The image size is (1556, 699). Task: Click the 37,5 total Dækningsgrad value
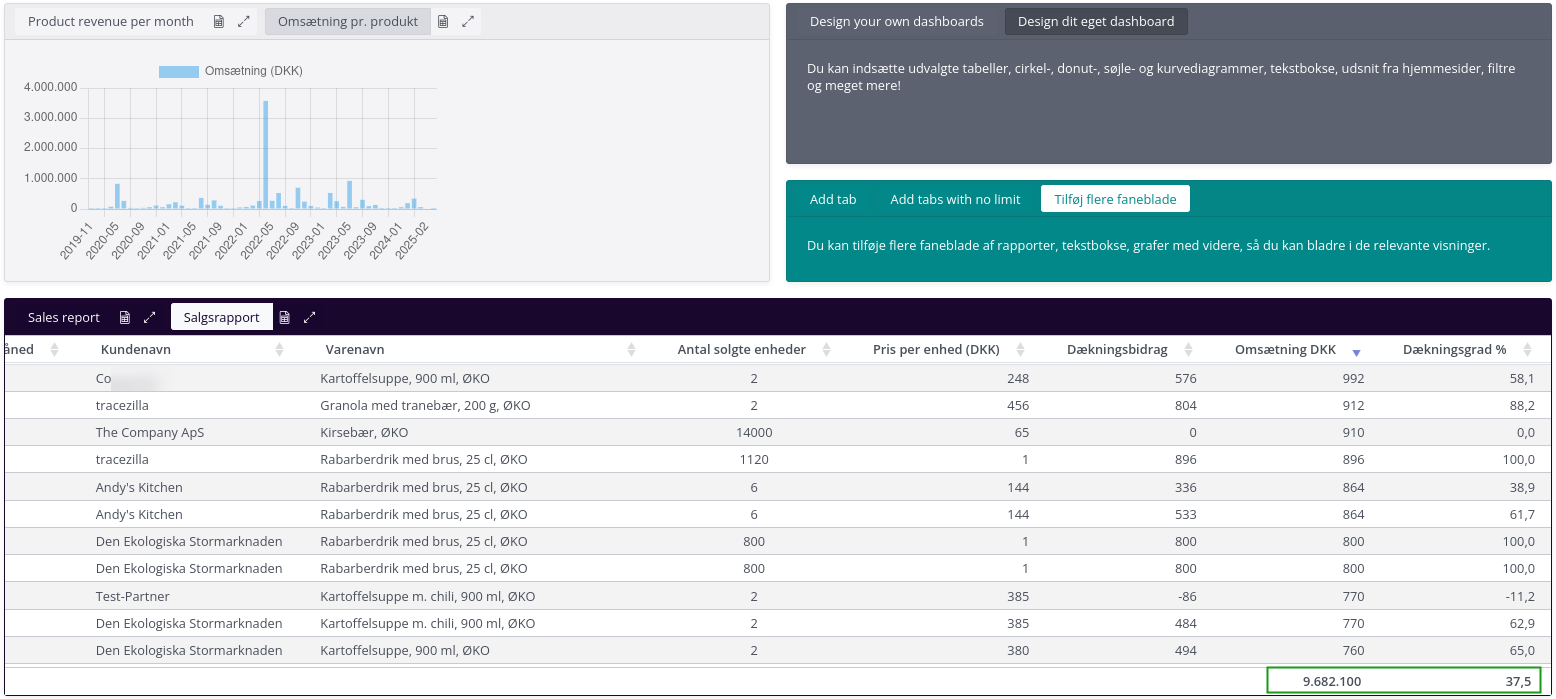click(x=1518, y=681)
